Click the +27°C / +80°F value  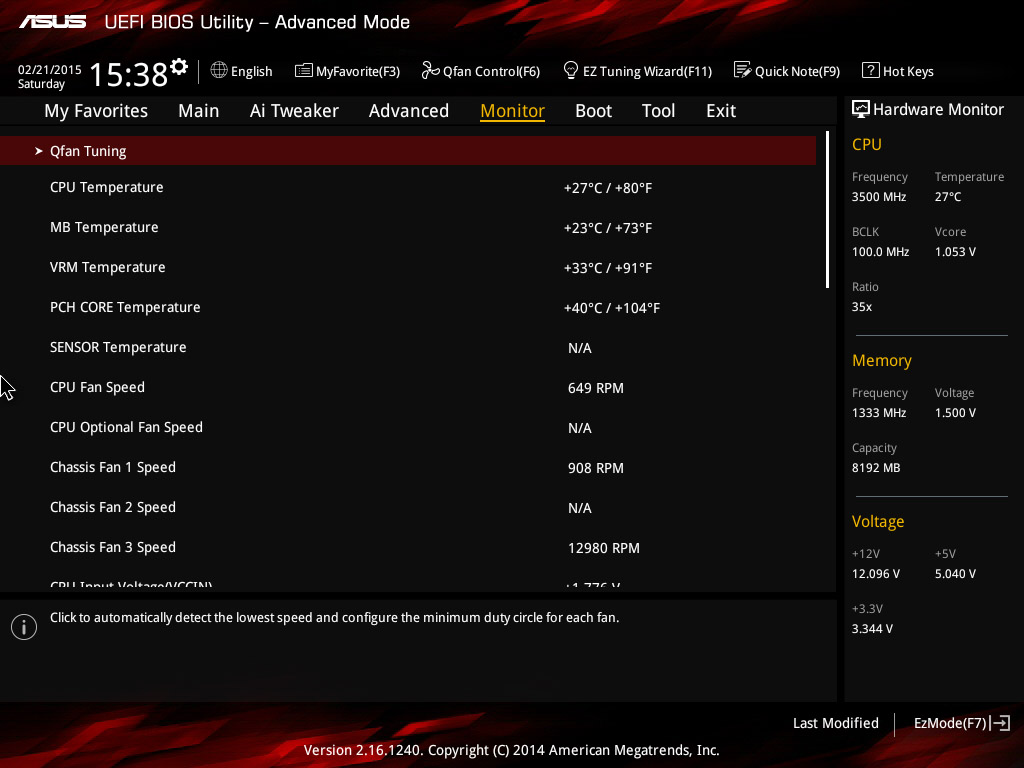click(608, 188)
